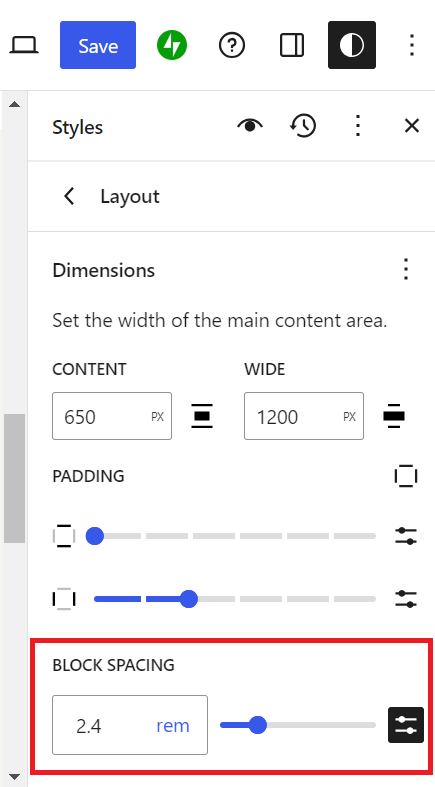Click the Block Spacing slider track

tap(298, 725)
